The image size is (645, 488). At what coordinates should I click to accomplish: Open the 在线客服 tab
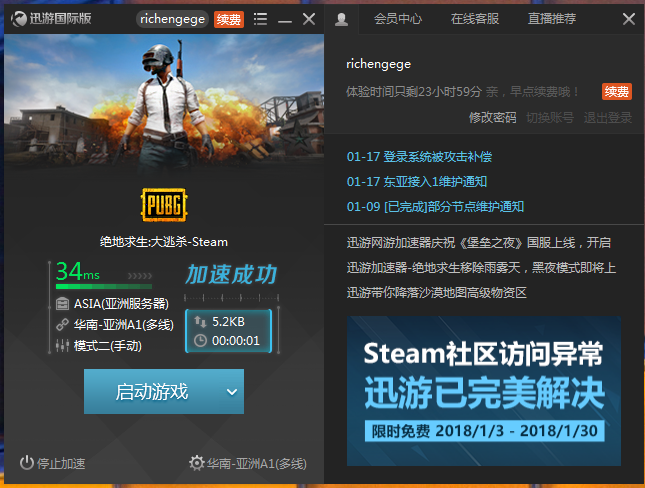(475, 19)
